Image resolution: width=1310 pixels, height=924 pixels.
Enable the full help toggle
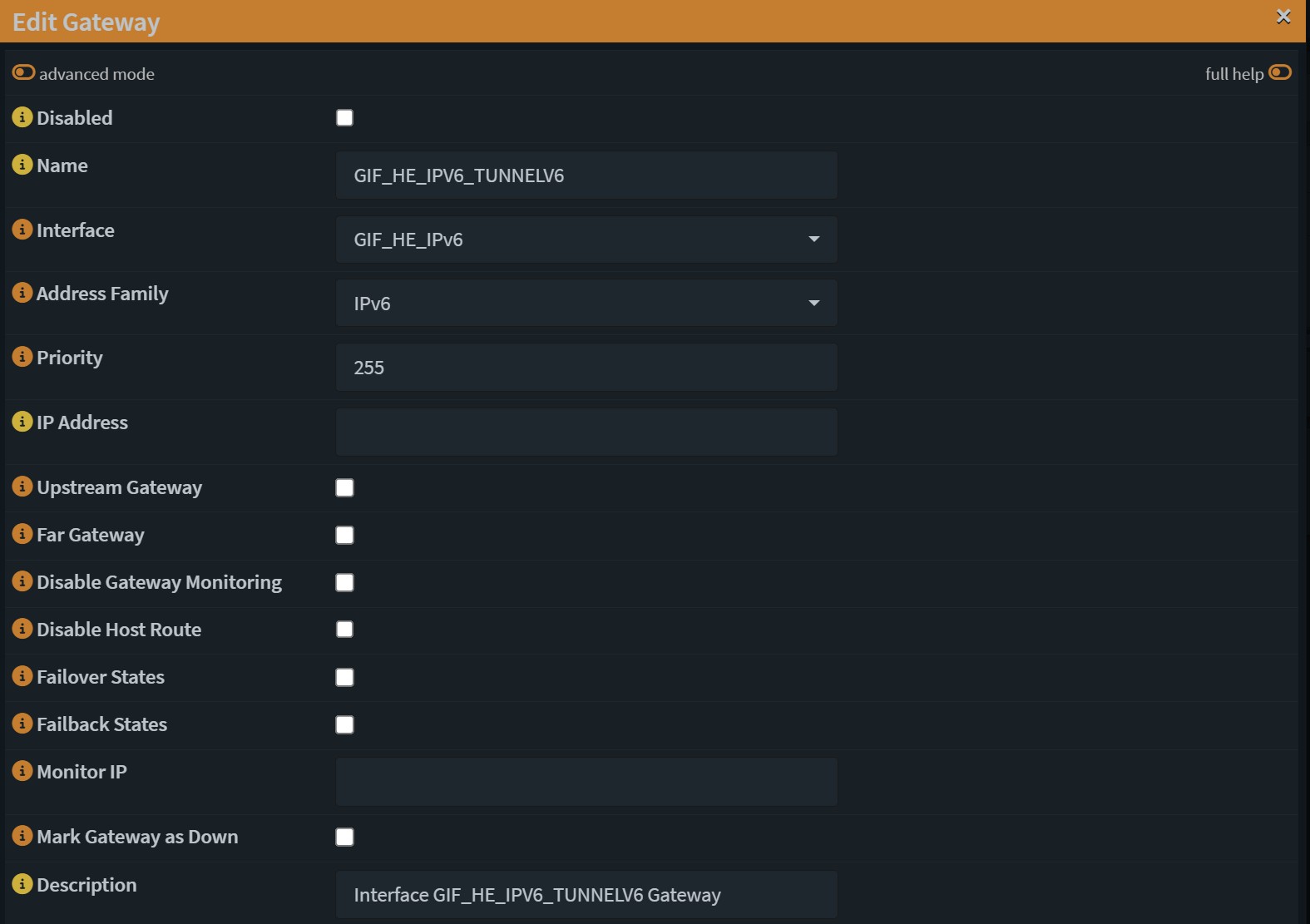coord(1280,73)
